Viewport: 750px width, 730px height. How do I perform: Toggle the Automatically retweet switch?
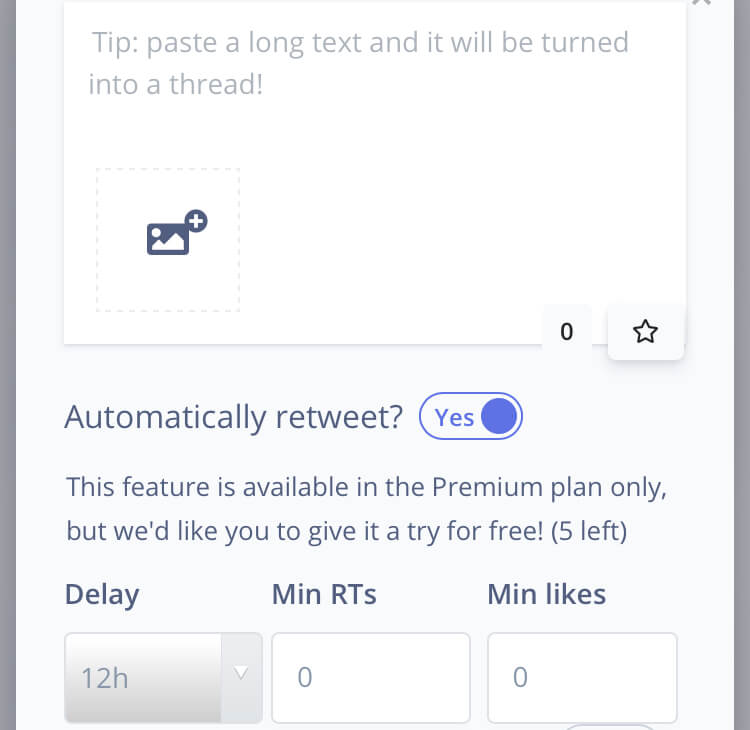tap(471, 417)
